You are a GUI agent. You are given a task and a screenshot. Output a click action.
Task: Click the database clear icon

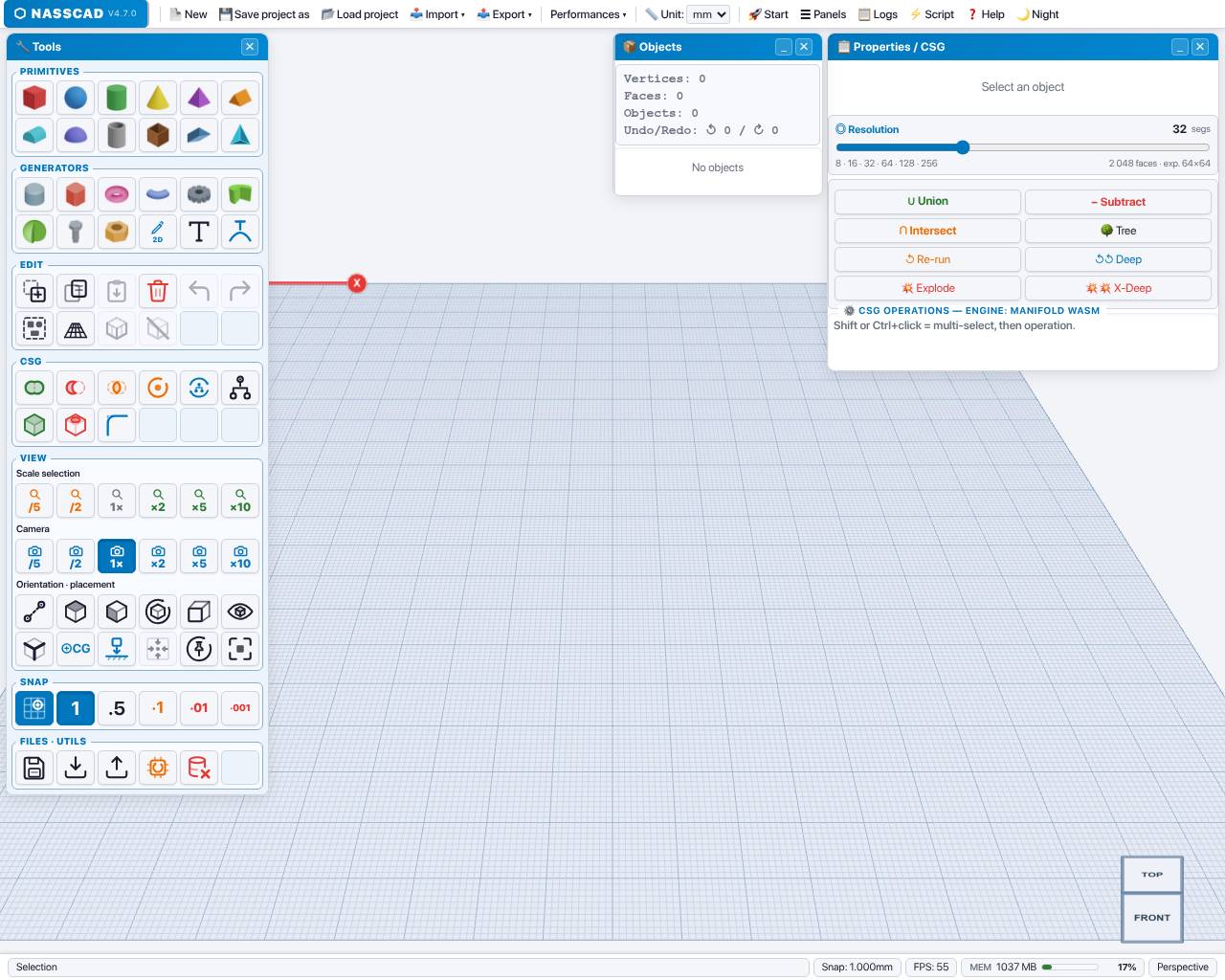coord(199,768)
